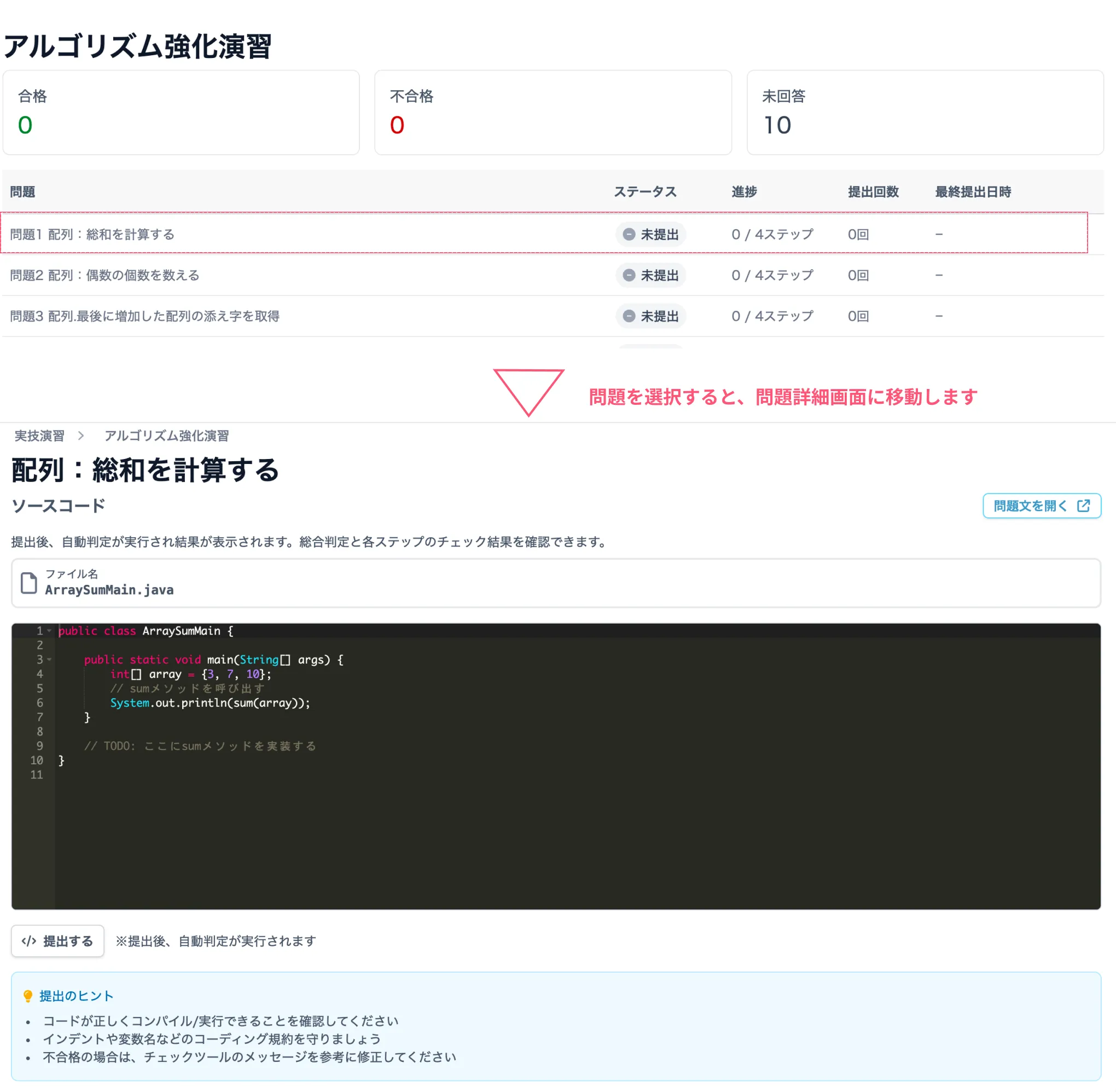Open the 問題文を開く button
The width and height of the screenshot is (1116, 1092).
pos(1042,506)
